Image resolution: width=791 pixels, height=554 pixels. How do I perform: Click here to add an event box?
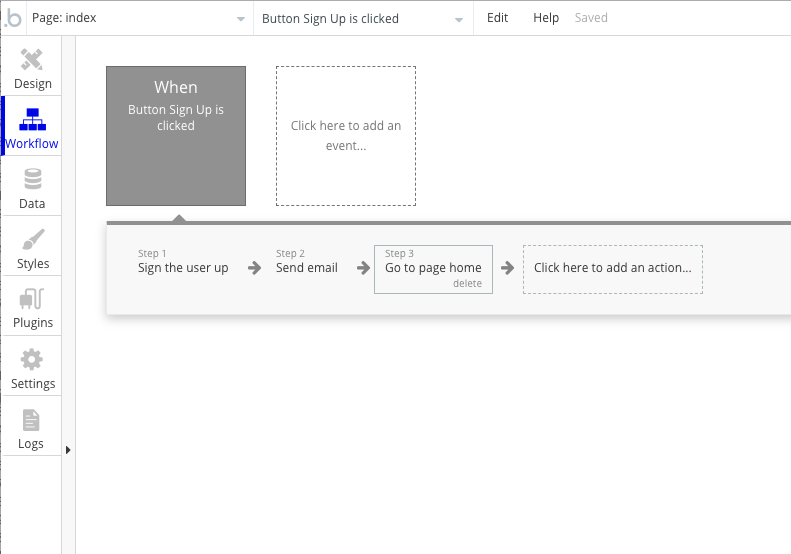[x=346, y=136]
